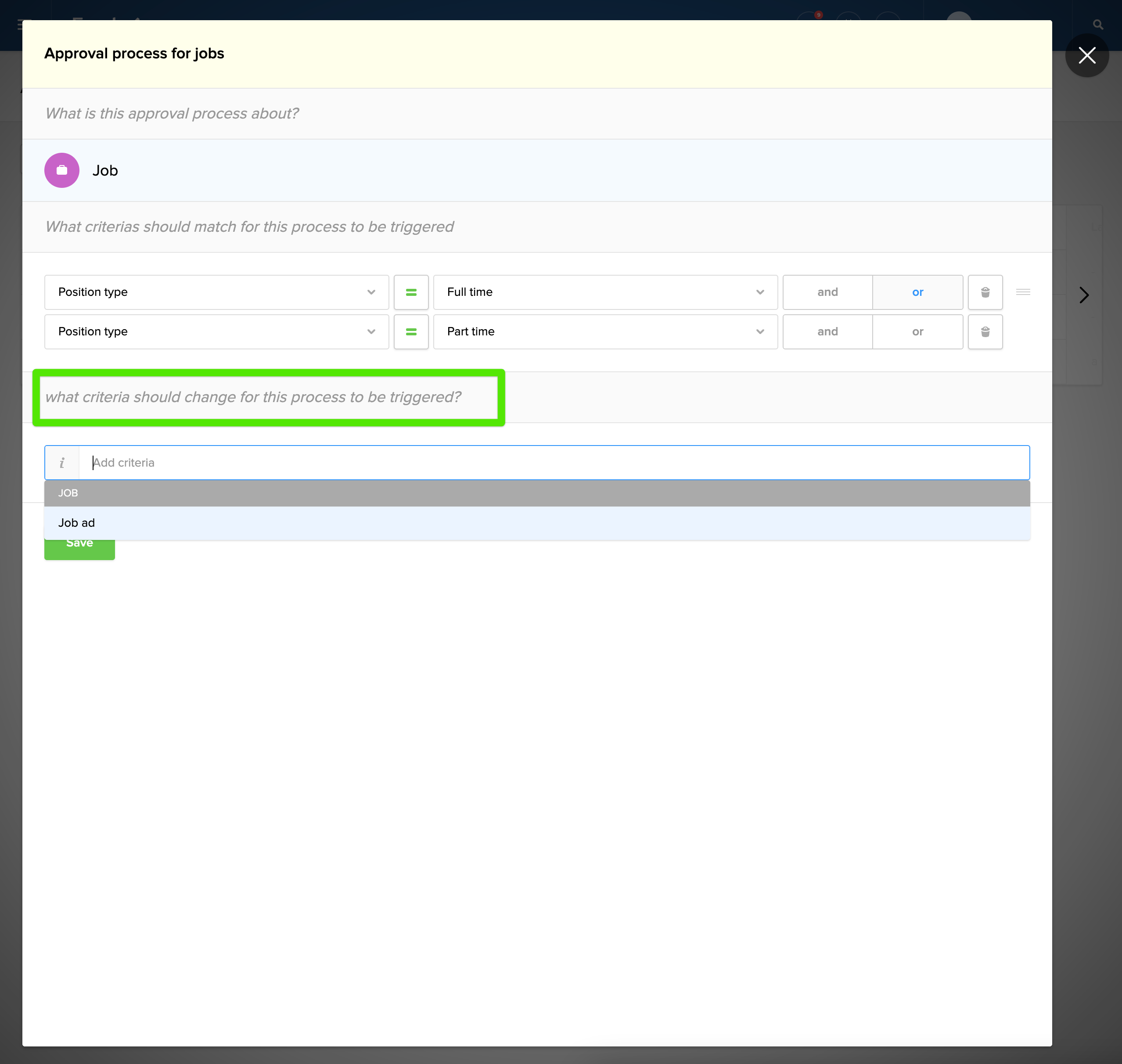The image size is (1122, 1064).
Task: Select 'or' connector in Part time row
Action: pyautogui.click(x=917, y=332)
